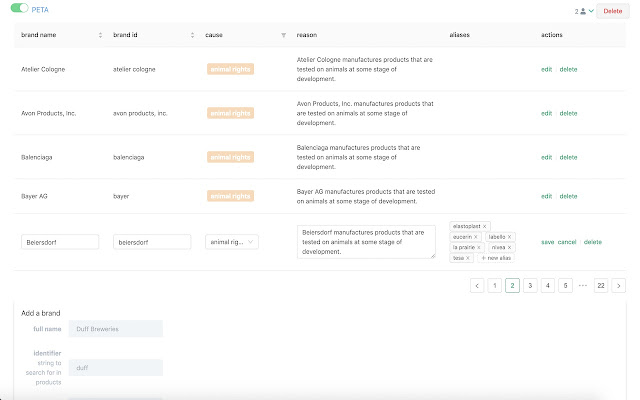Go to next page arrow
Image resolution: width=640 pixels, height=400 pixels.
point(619,286)
